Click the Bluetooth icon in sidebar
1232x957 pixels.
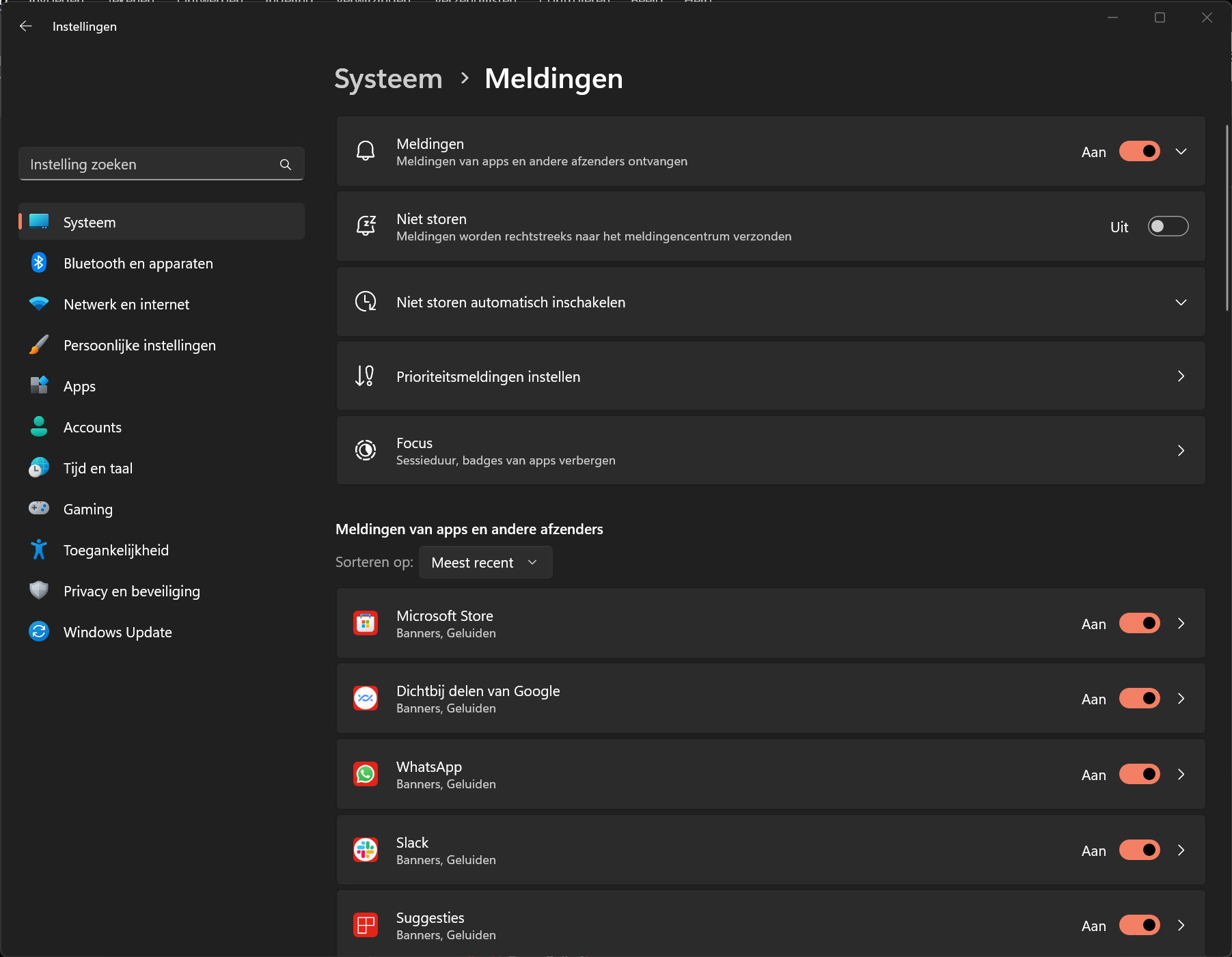pos(39,262)
